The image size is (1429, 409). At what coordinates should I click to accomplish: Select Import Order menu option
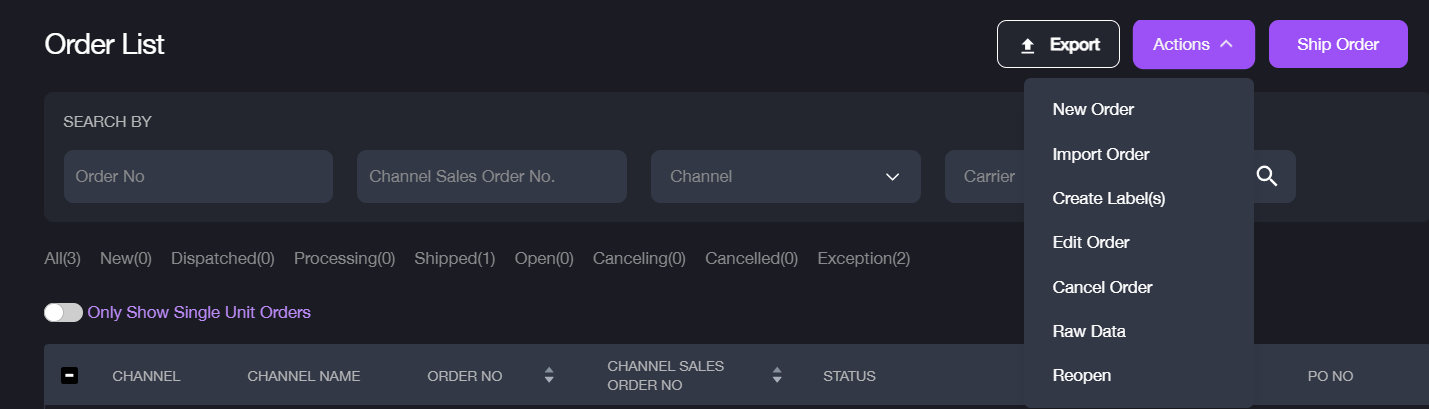pyautogui.click(x=1101, y=154)
